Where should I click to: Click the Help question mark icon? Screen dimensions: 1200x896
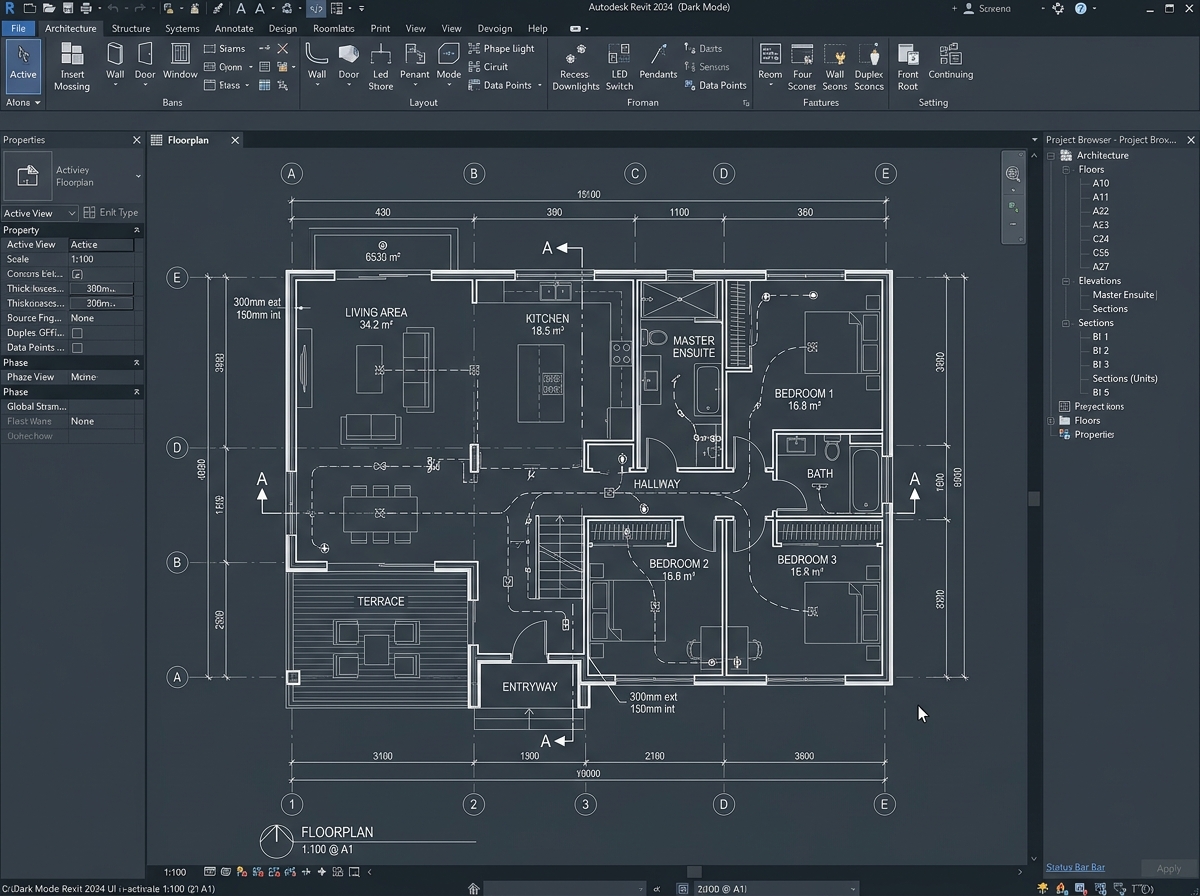(1081, 8)
